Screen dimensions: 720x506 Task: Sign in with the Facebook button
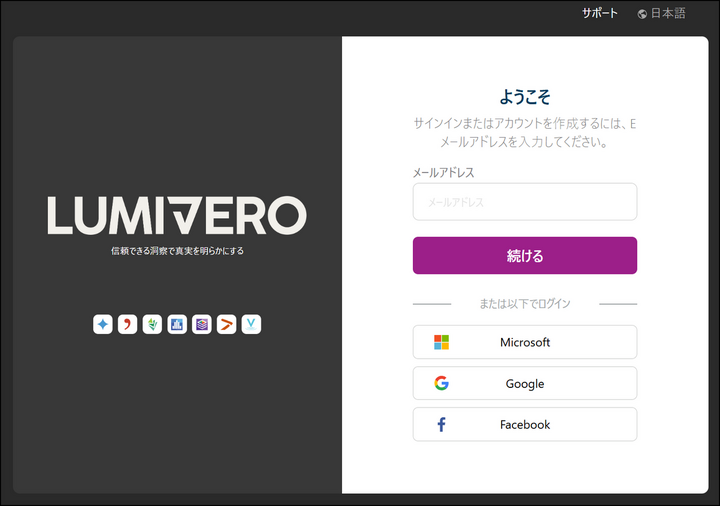coord(524,425)
